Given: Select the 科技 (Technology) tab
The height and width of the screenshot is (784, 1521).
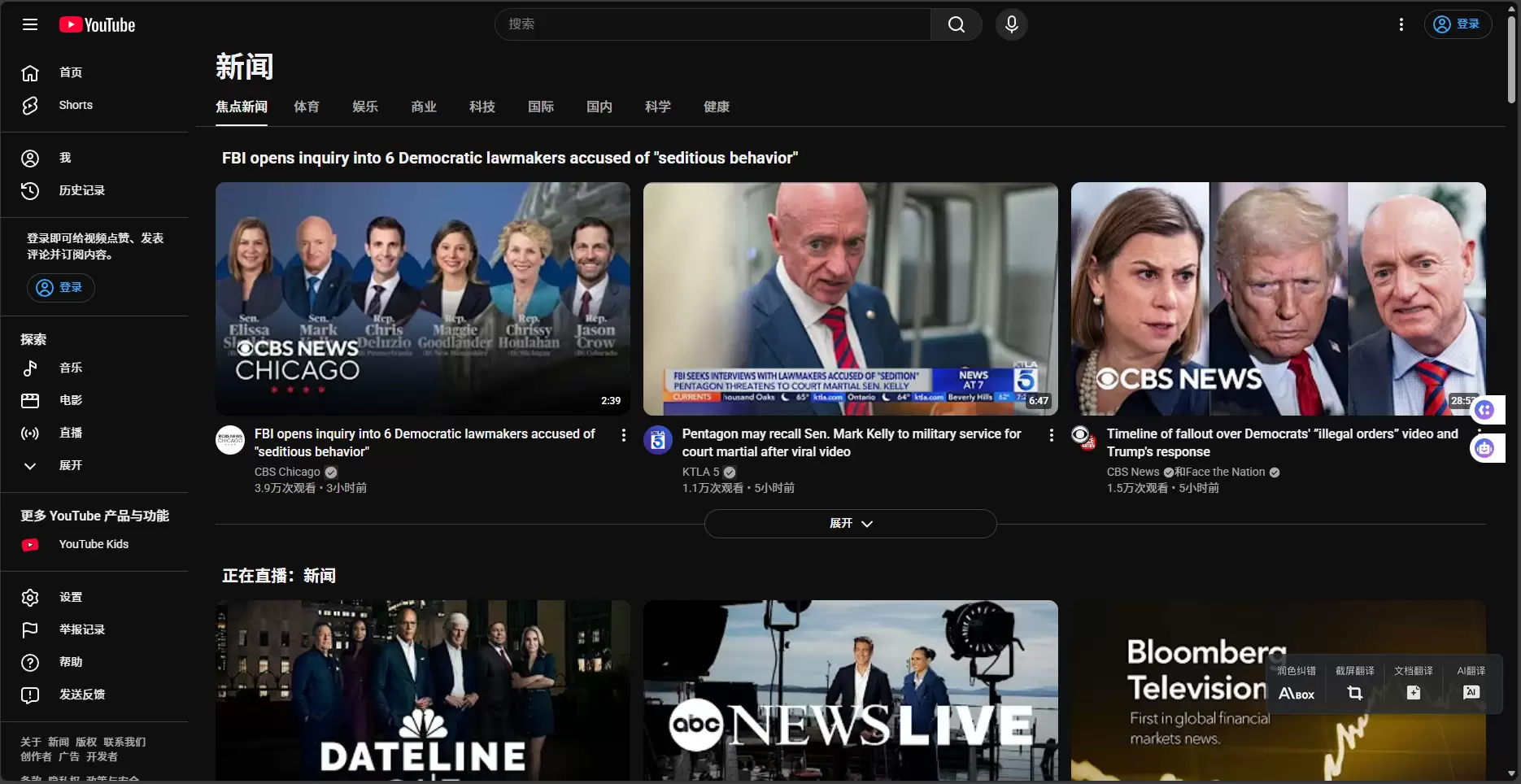Looking at the screenshot, I should point(482,107).
